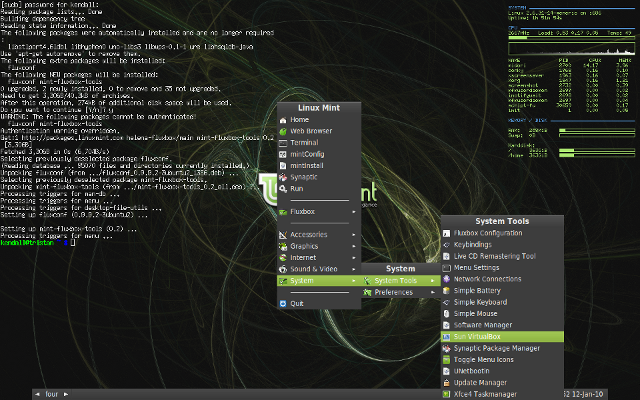Screen dimensions: 640x400
Task: Click the Keybindings icon
Action: tap(447, 245)
